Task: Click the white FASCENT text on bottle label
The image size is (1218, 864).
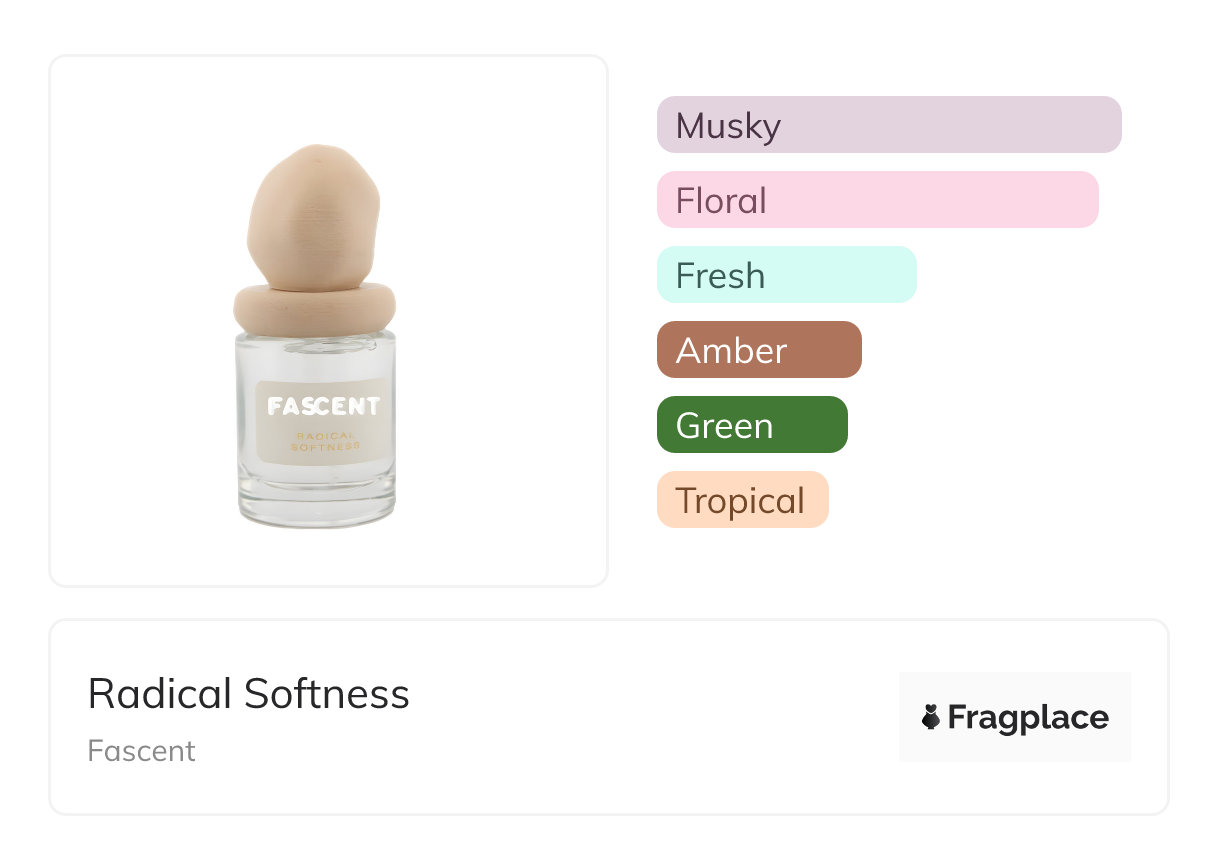Action: (323, 406)
